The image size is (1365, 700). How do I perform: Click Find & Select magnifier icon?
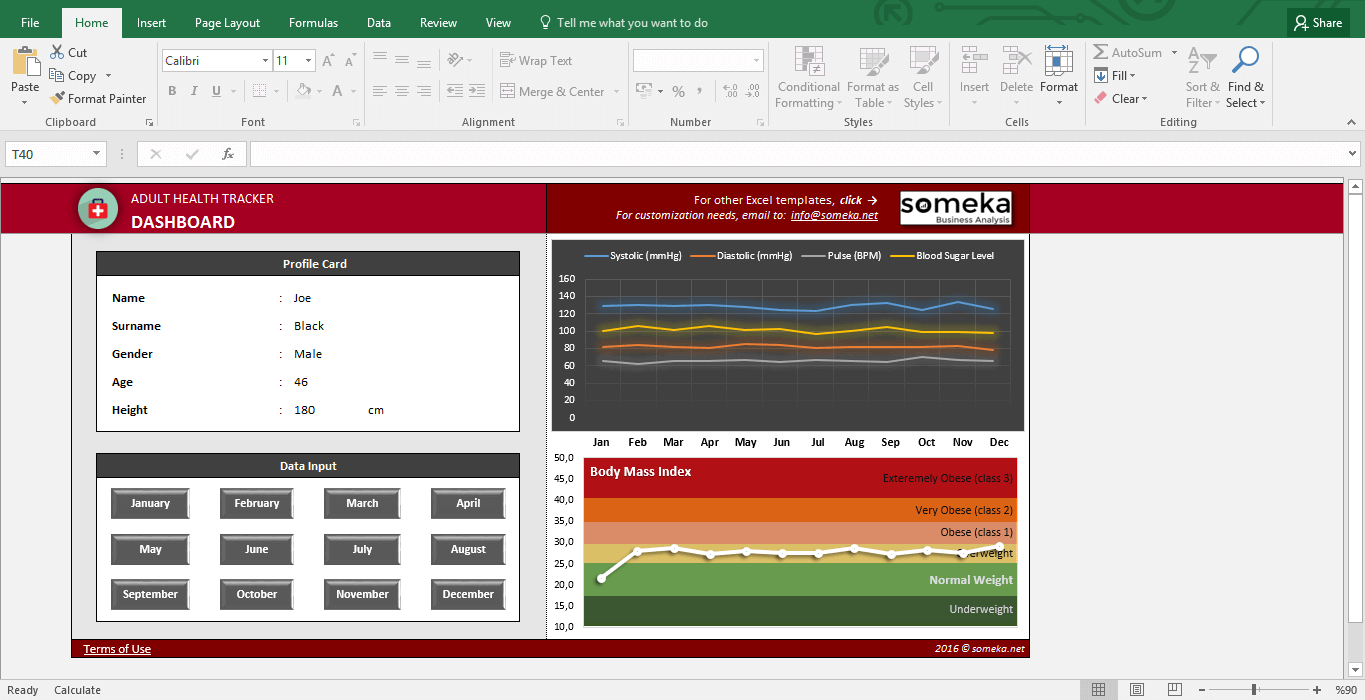click(x=1245, y=62)
